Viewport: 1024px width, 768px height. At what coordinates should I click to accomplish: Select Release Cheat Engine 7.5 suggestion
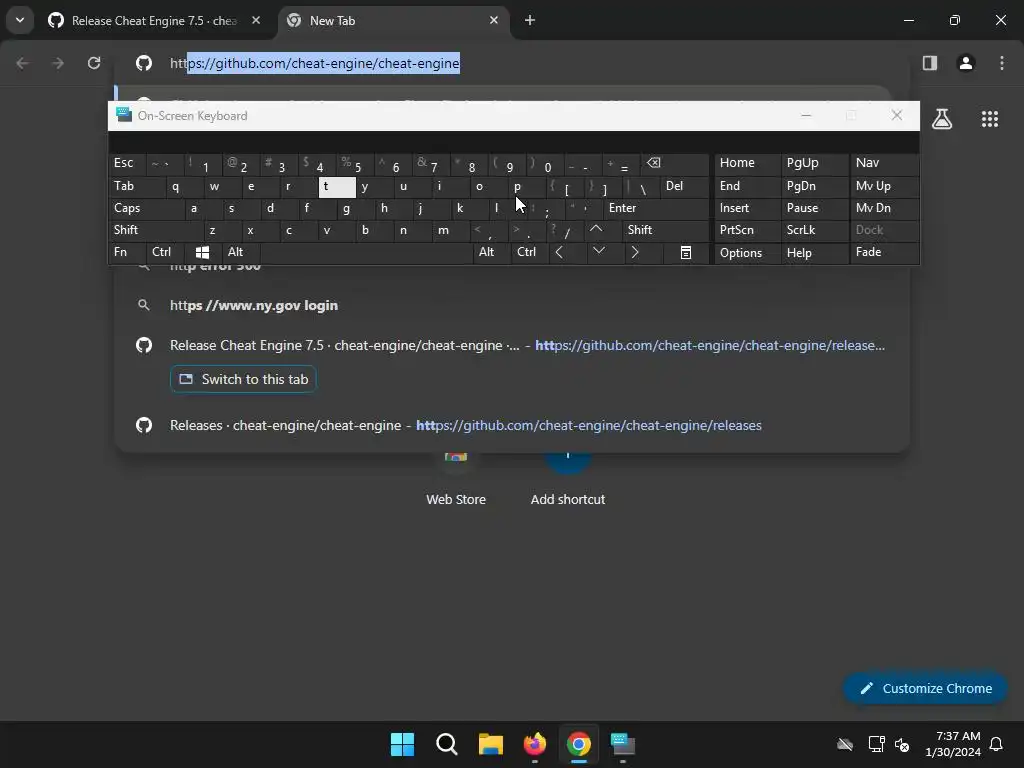tap(512, 345)
